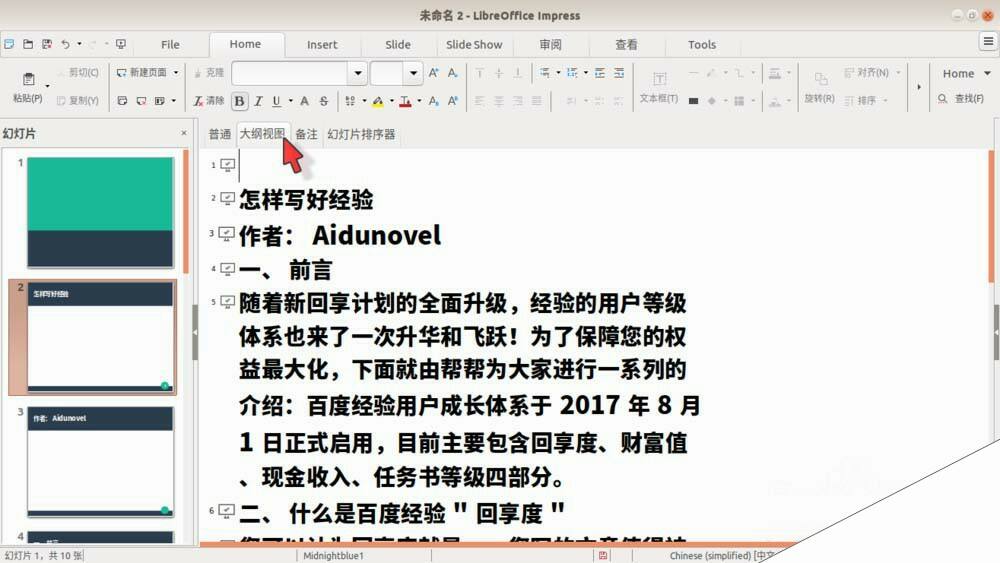Screen dimensions: 1000x563
Task: Select slide 1 thumbnail with green background
Action: [x=100, y=212]
